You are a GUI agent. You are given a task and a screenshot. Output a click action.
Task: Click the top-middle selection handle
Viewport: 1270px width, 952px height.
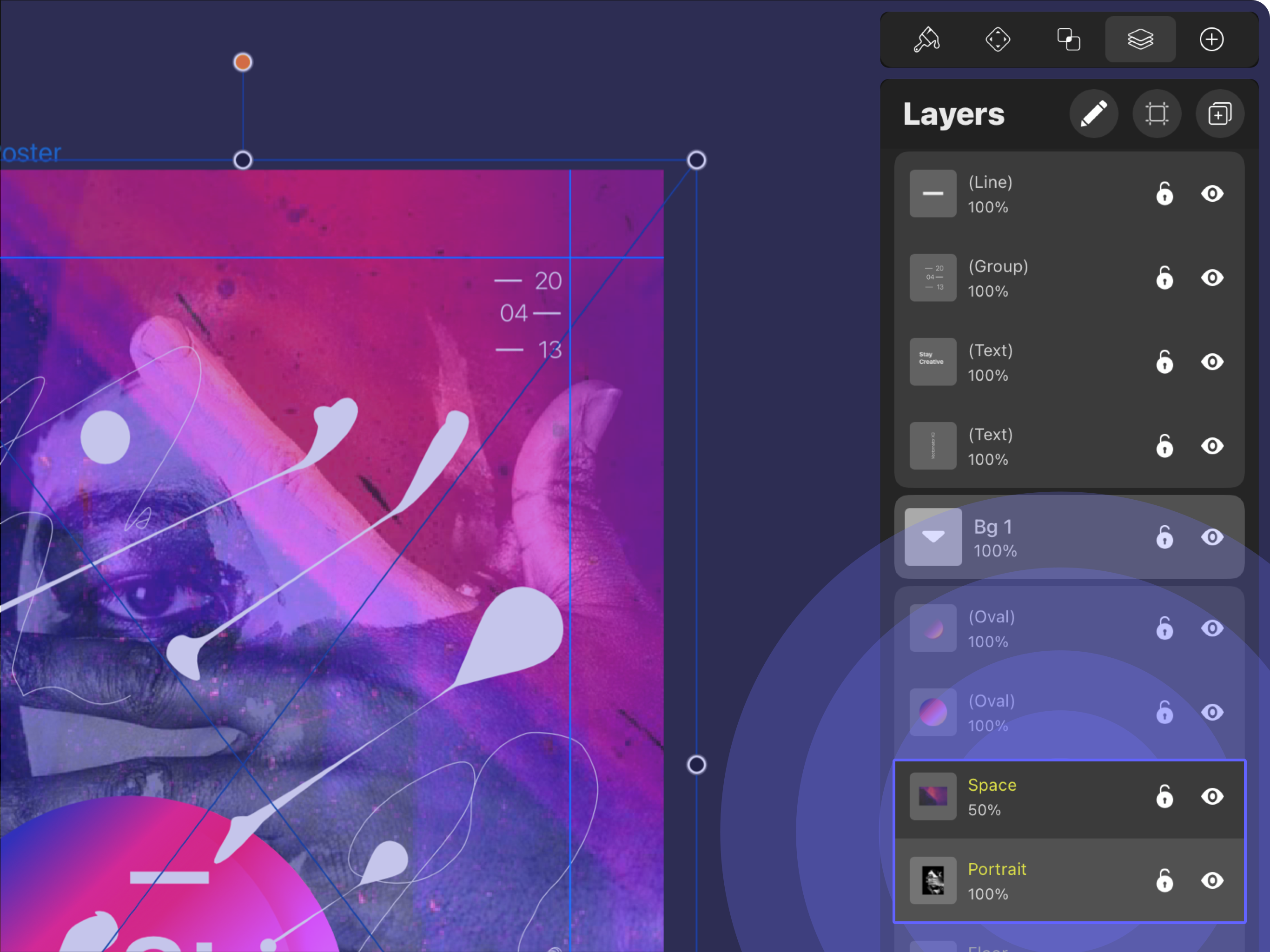click(x=243, y=160)
